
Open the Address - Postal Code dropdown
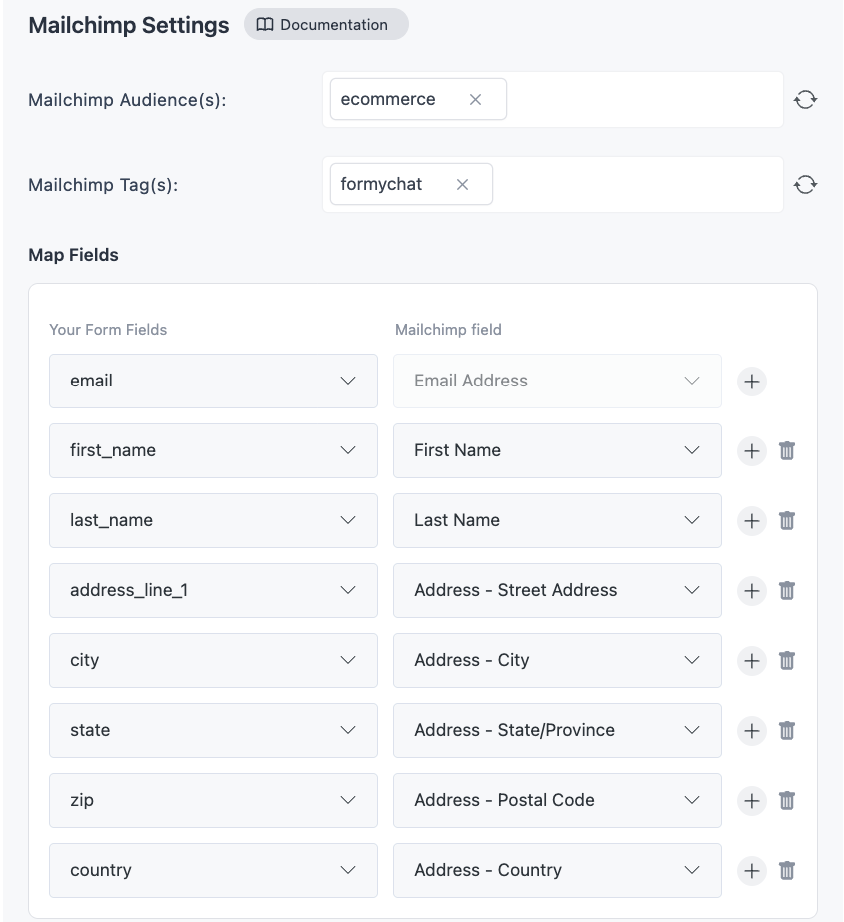tap(558, 800)
